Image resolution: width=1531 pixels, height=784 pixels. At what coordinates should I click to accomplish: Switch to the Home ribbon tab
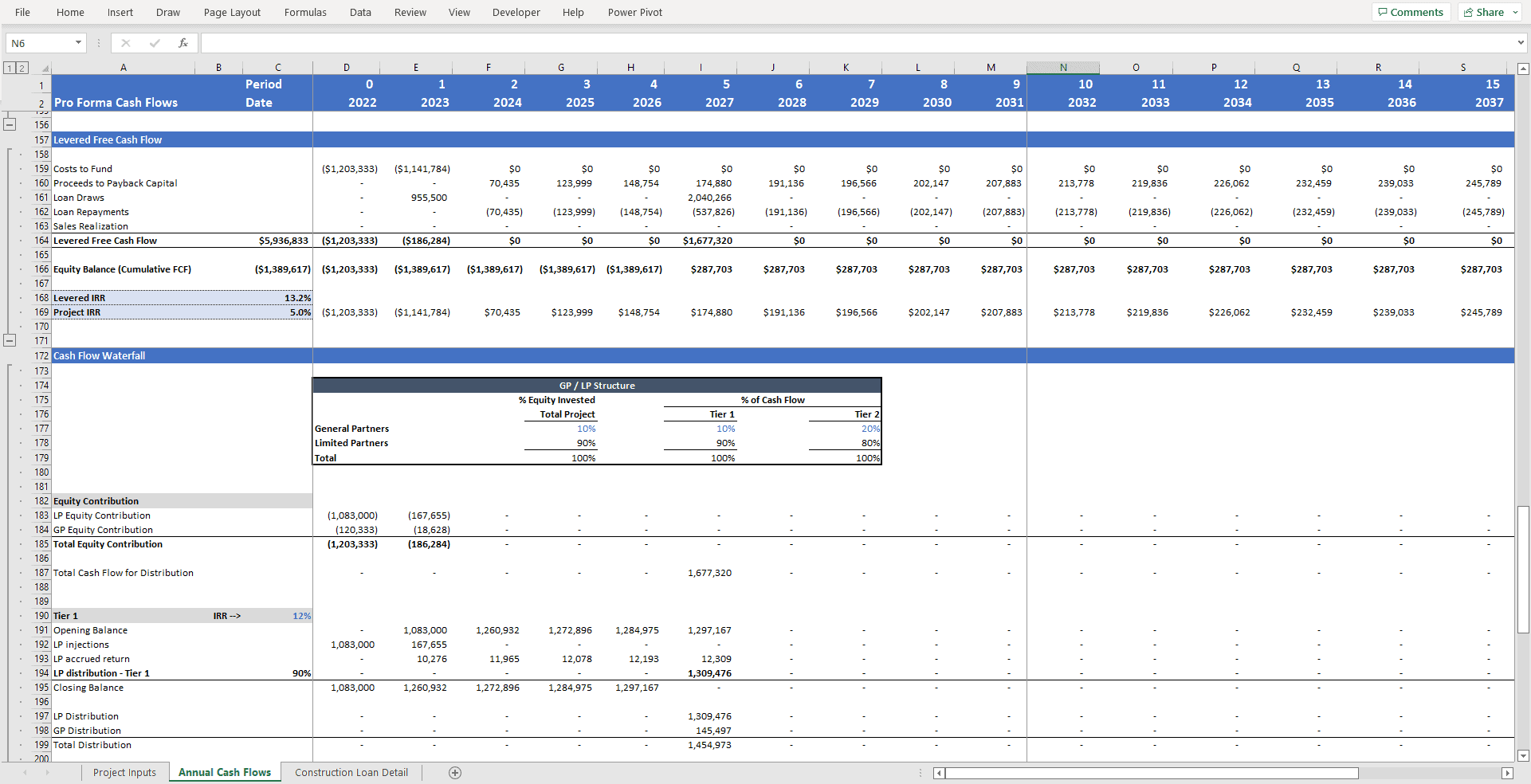pos(70,12)
